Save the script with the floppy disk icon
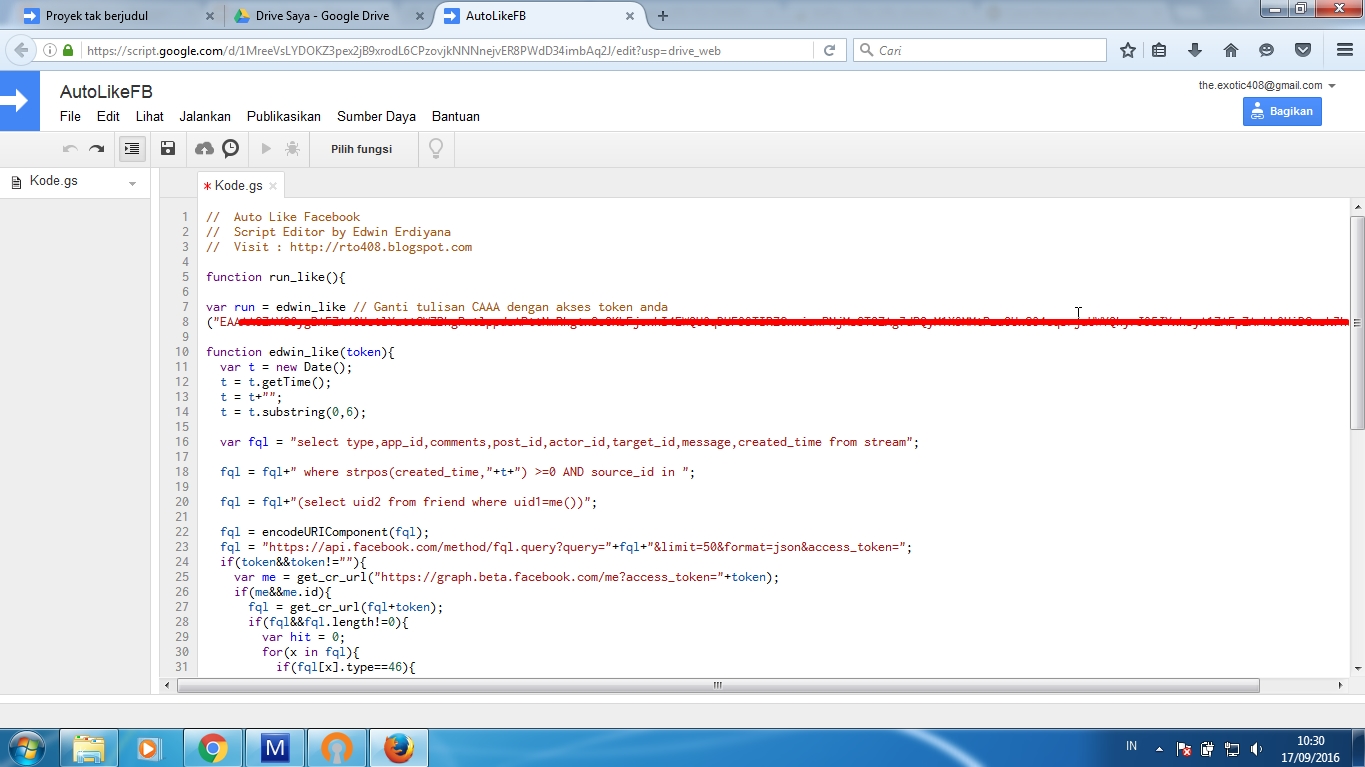Screen dimensions: 1365x767 pos(168,149)
